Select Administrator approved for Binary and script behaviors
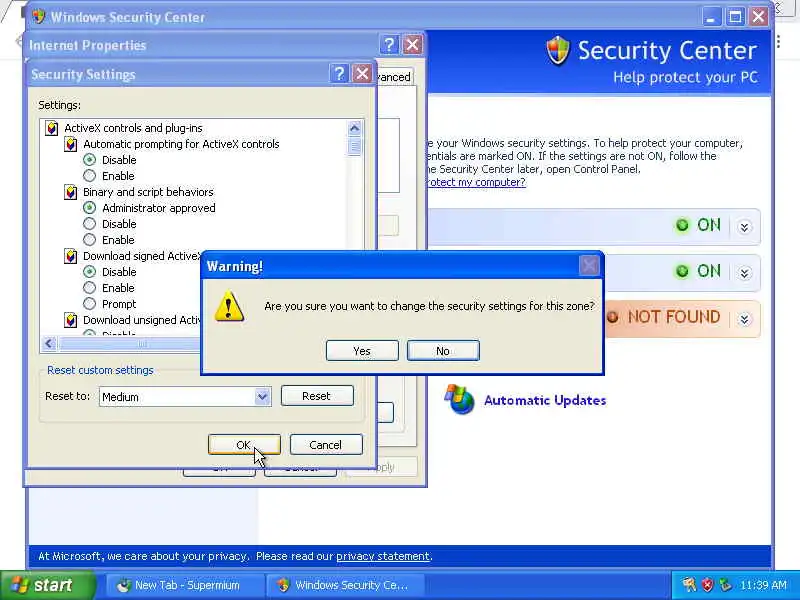 [89, 208]
